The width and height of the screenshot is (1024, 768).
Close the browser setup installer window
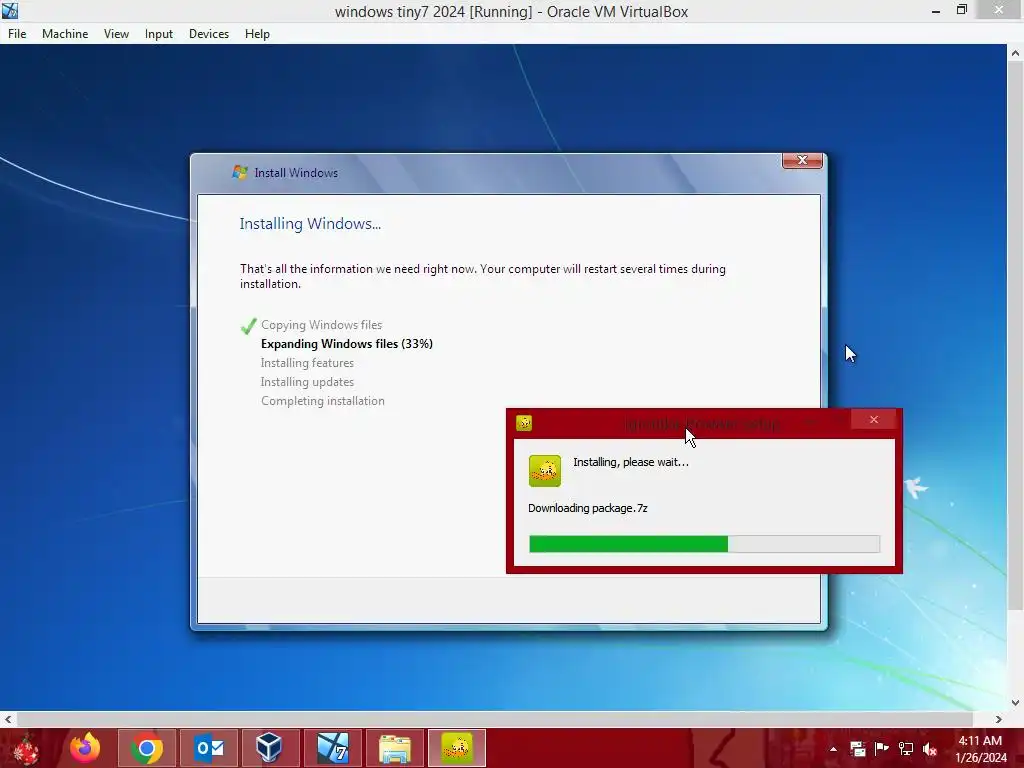coord(874,420)
